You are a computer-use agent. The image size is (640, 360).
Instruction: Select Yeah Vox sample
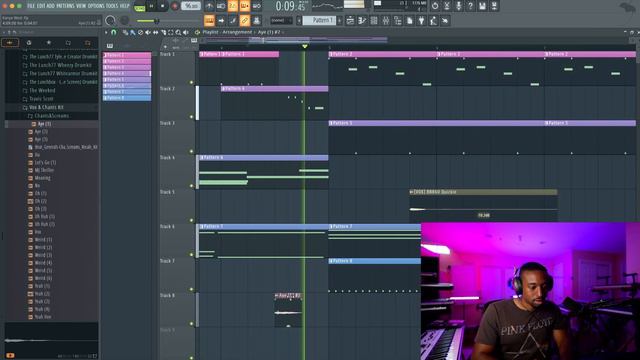42,317
